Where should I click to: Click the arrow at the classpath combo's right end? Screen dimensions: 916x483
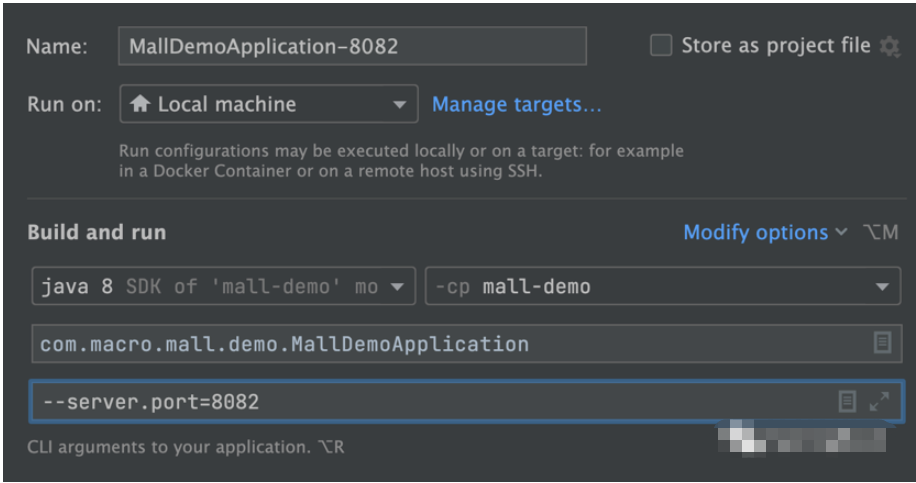click(x=881, y=287)
